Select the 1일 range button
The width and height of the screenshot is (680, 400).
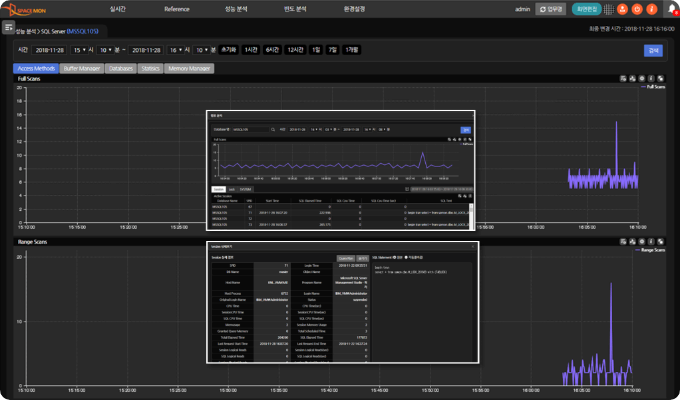point(316,50)
